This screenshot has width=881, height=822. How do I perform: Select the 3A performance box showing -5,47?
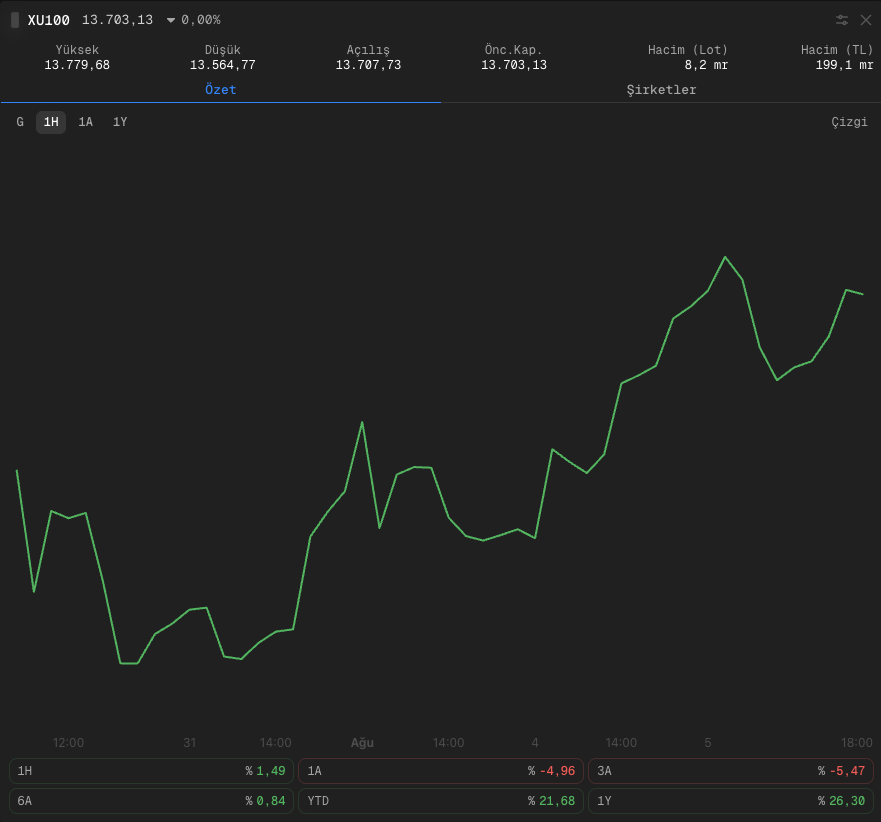tap(731, 771)
